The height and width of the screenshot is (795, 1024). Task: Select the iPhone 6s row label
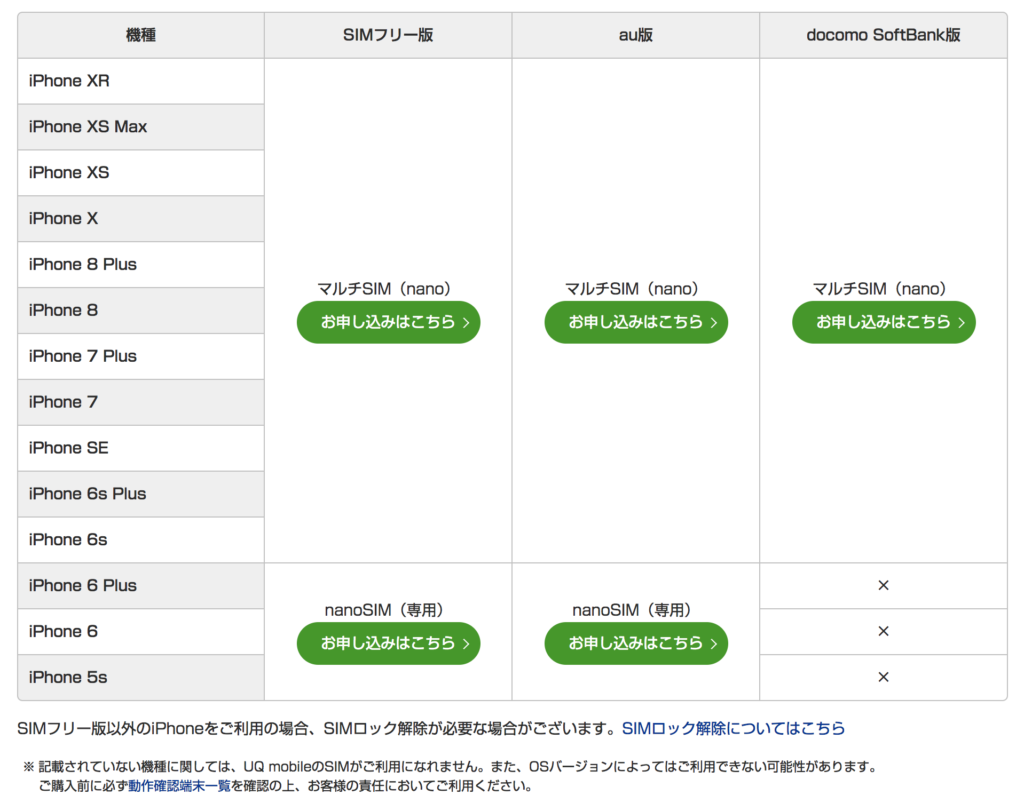click(68, 540)
